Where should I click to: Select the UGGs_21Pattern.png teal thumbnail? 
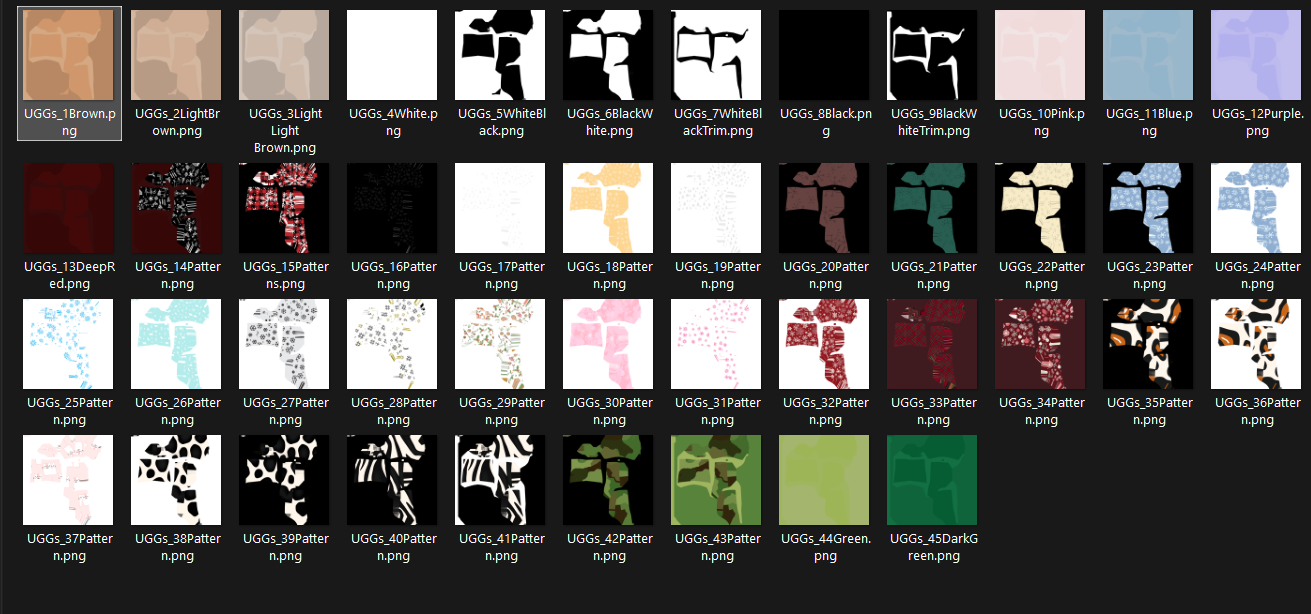pyautogui.click(x=932, y=208)
